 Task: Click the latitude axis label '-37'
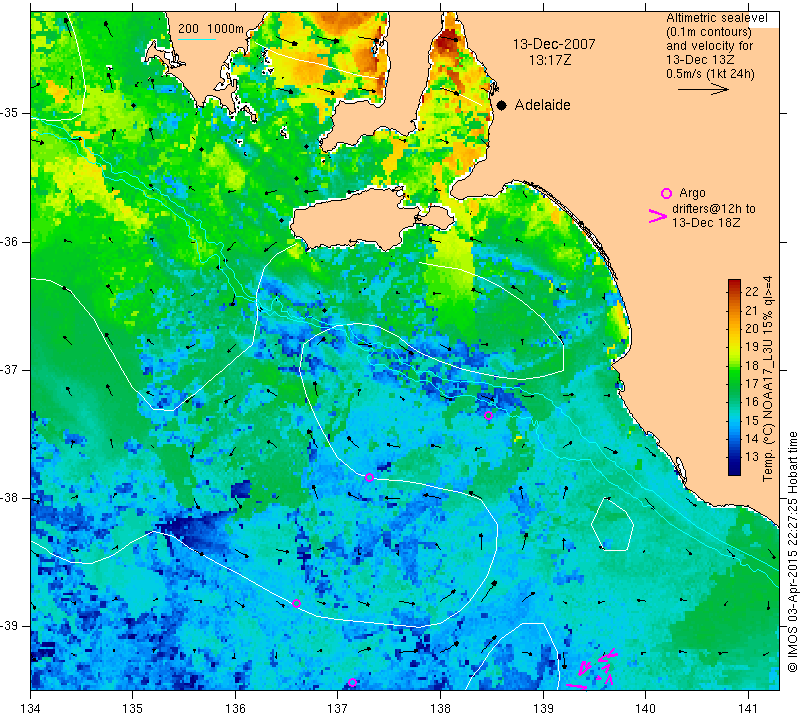[10, 369]
